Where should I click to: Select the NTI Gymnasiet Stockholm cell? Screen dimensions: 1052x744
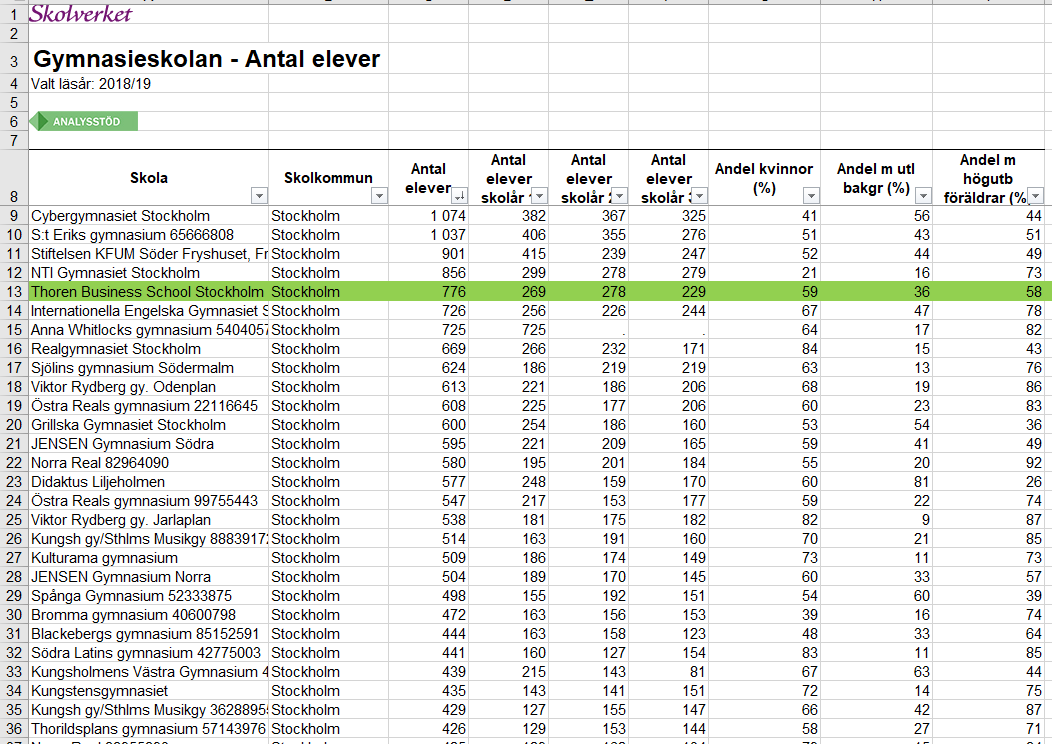[x=148, y=273]
